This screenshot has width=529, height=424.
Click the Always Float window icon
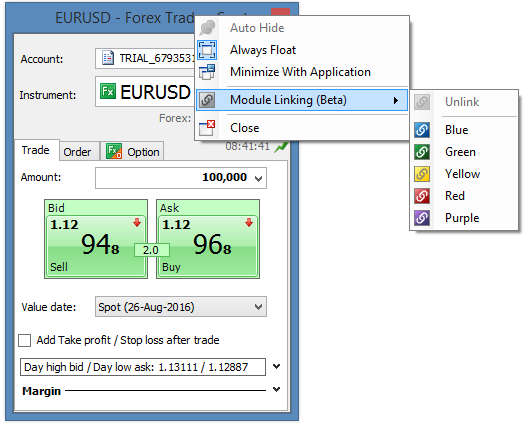point(206,50)
